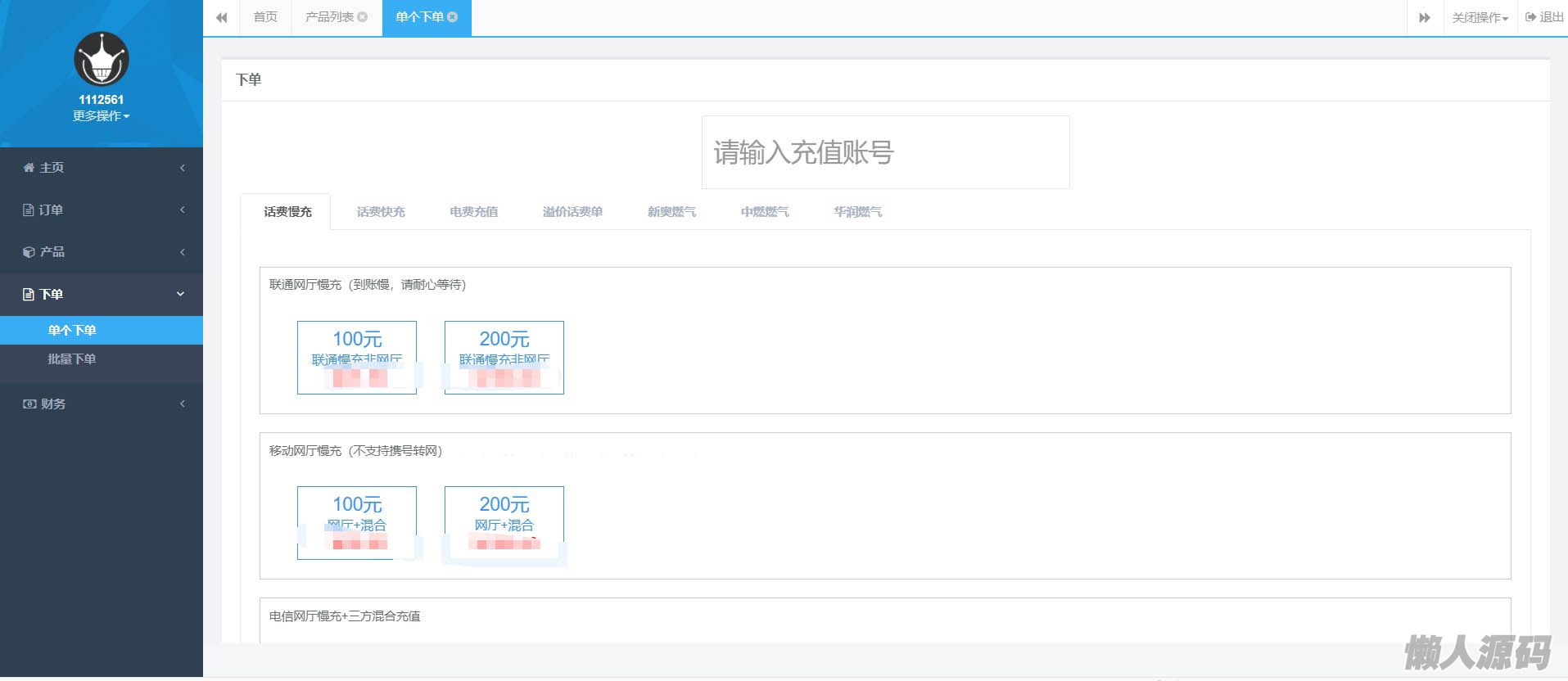Click the 请输入充值账号 input field
Screen dimensions: 1568x681
885,153
